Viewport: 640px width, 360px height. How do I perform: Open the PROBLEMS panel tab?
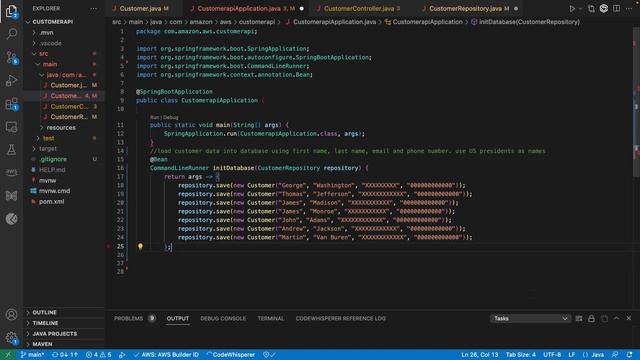click(128, 318)
